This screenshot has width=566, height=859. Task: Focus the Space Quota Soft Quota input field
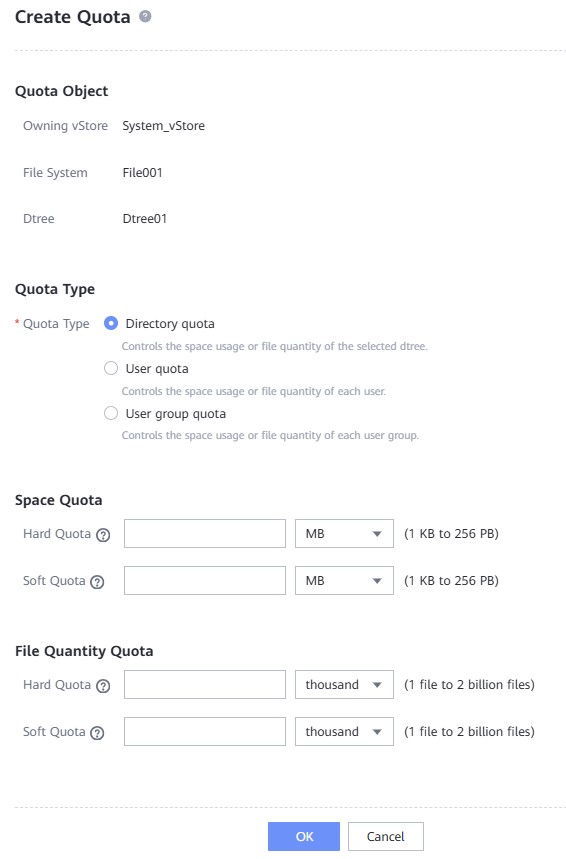pyautogui.click(x=205, y=581)
